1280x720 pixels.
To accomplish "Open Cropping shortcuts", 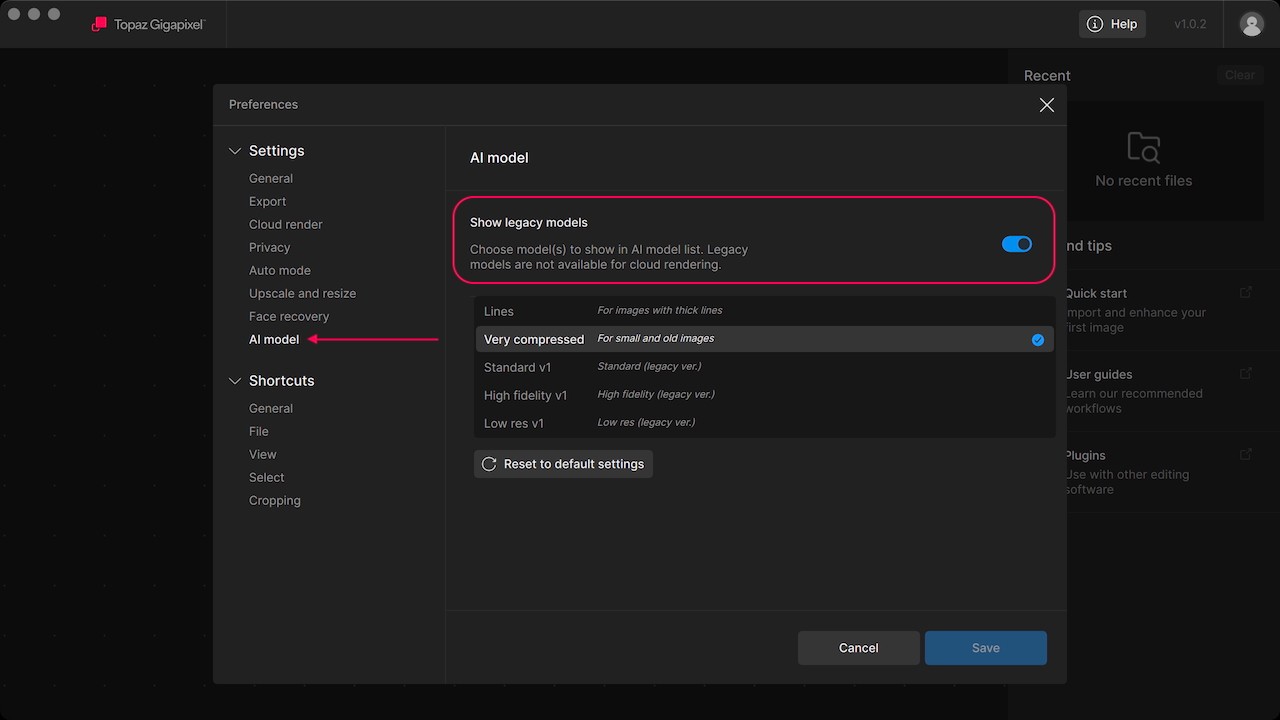I will coord(275,500).
